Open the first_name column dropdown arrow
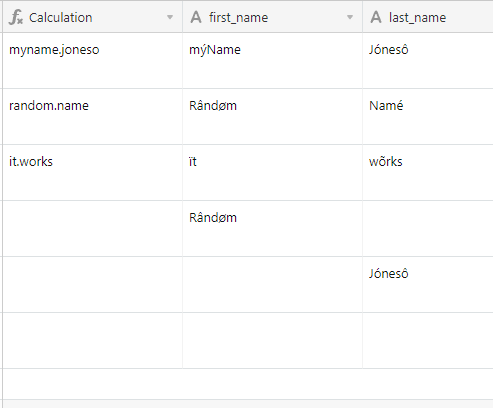The height and width of the screenshot is (408, 493). tap(350, 17)
